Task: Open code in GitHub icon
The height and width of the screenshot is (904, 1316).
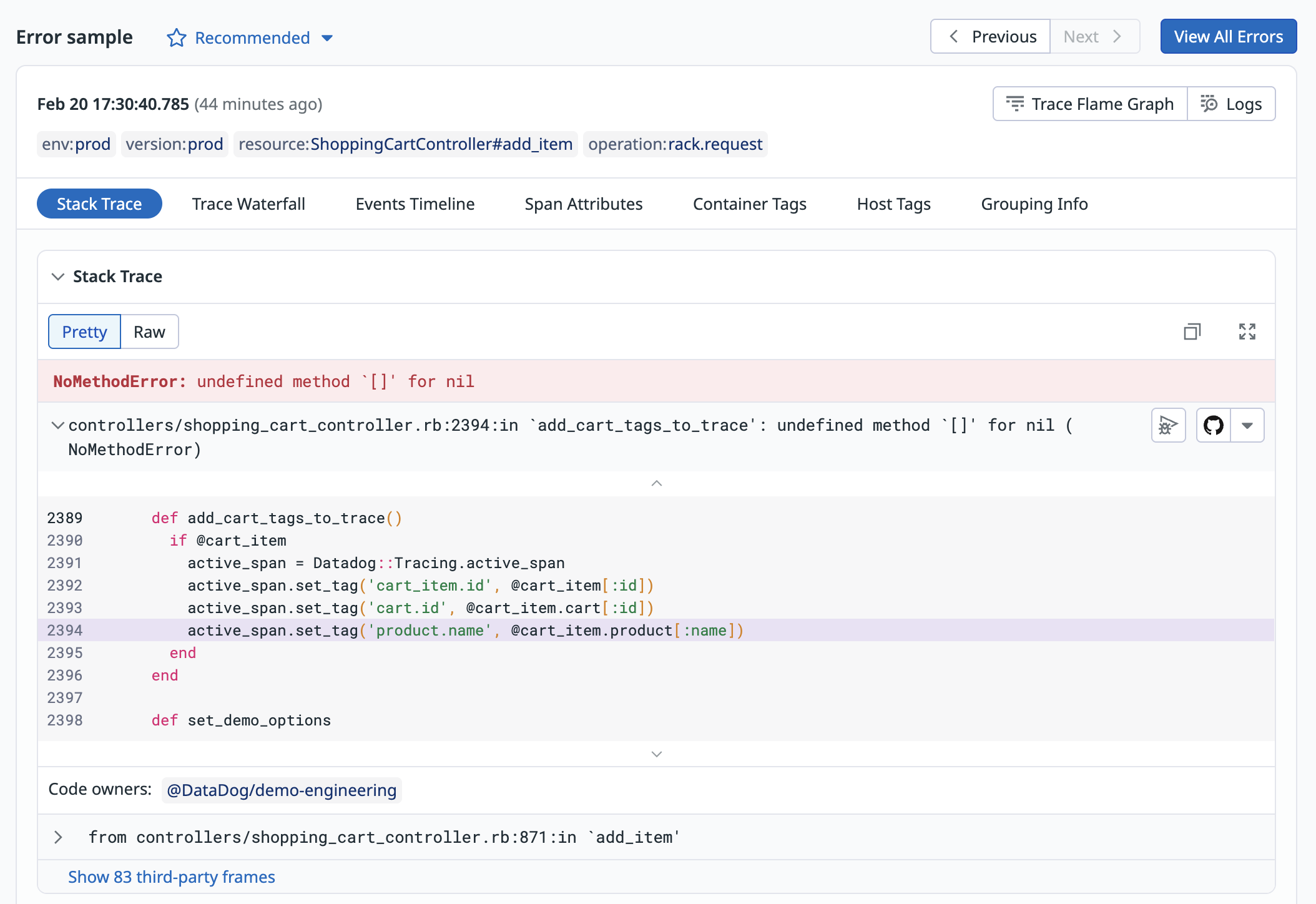Action: [x=1213, y=426]
